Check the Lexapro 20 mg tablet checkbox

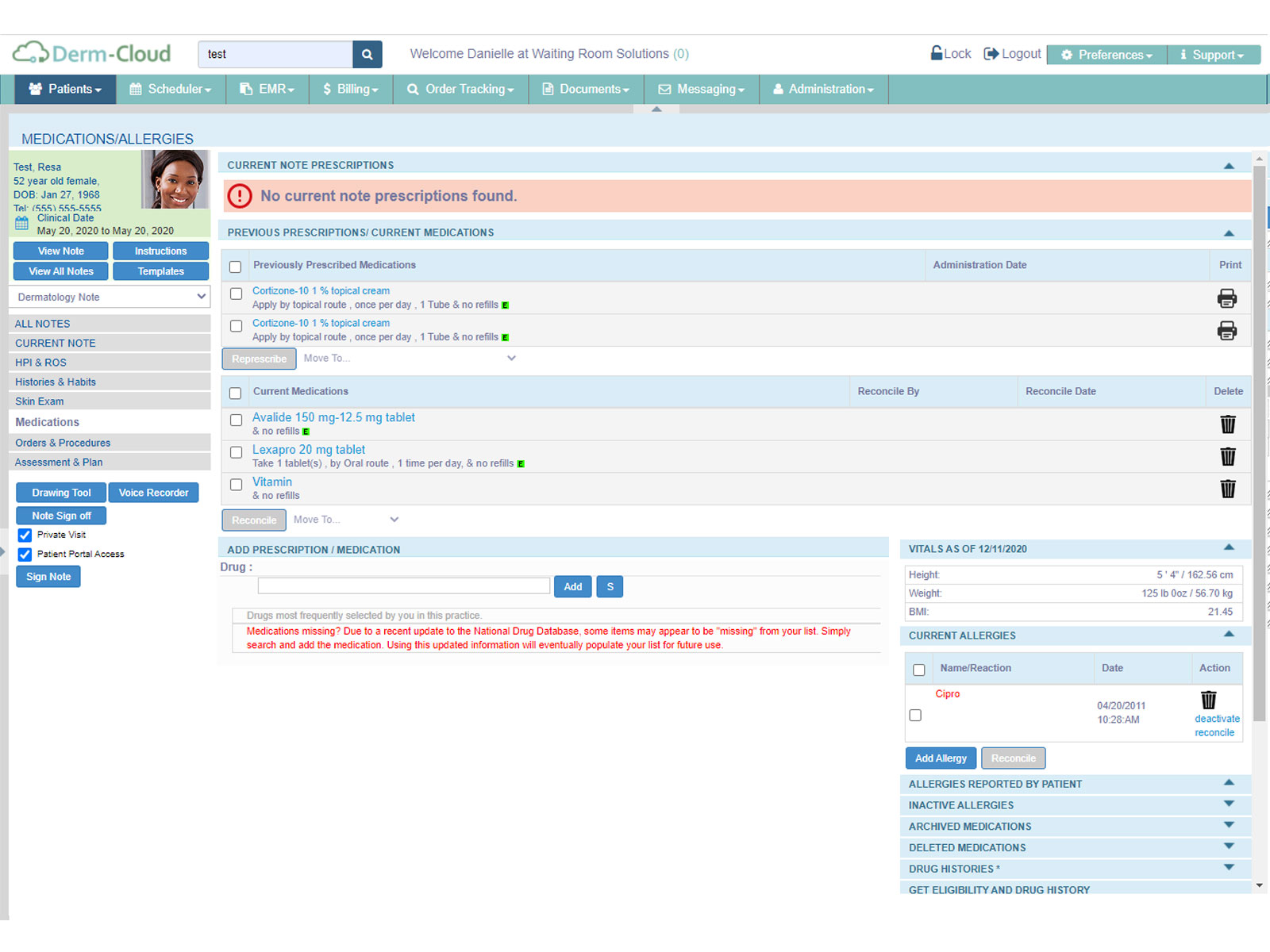coord(236,452)
